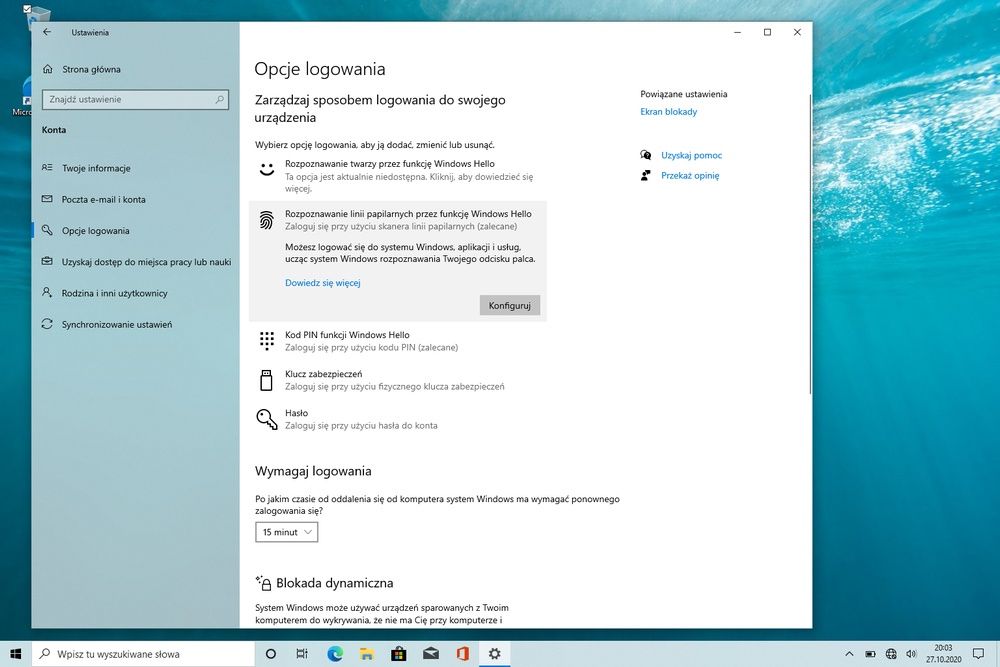Open Synchronizowanie ustawień section

pos(135,324)
